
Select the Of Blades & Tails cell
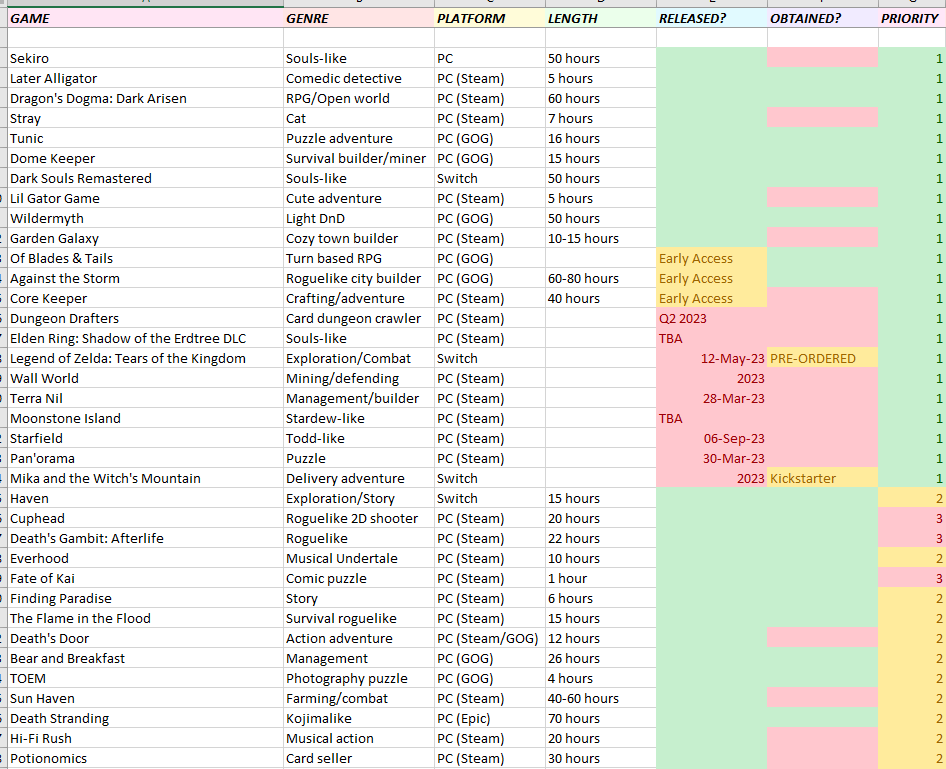pyautogui.click(x=145, y=258)
